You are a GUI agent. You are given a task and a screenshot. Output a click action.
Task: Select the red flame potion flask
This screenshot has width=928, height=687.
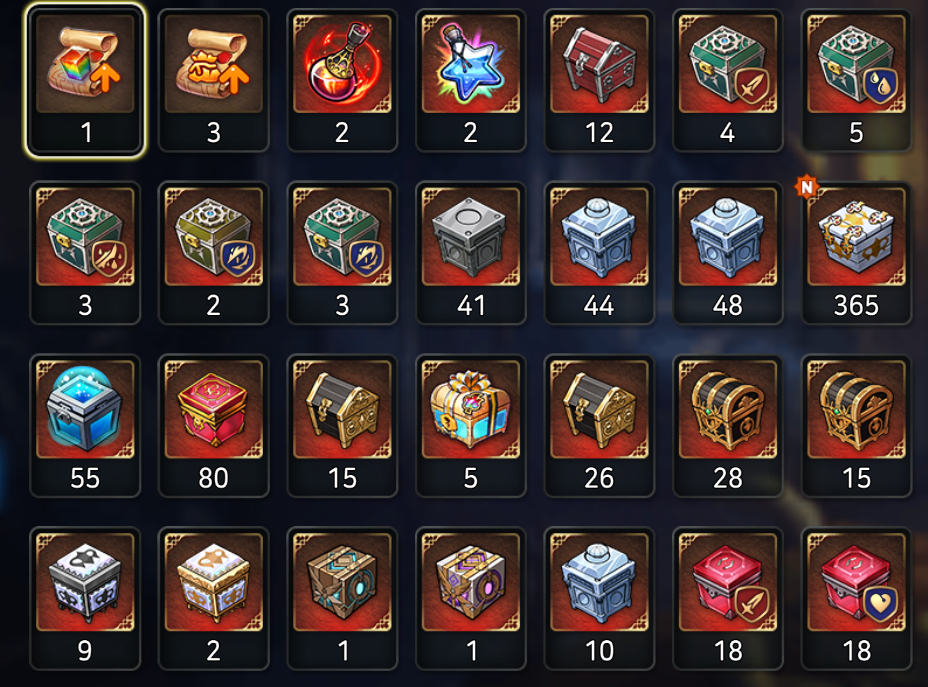(x=342, y=80)
